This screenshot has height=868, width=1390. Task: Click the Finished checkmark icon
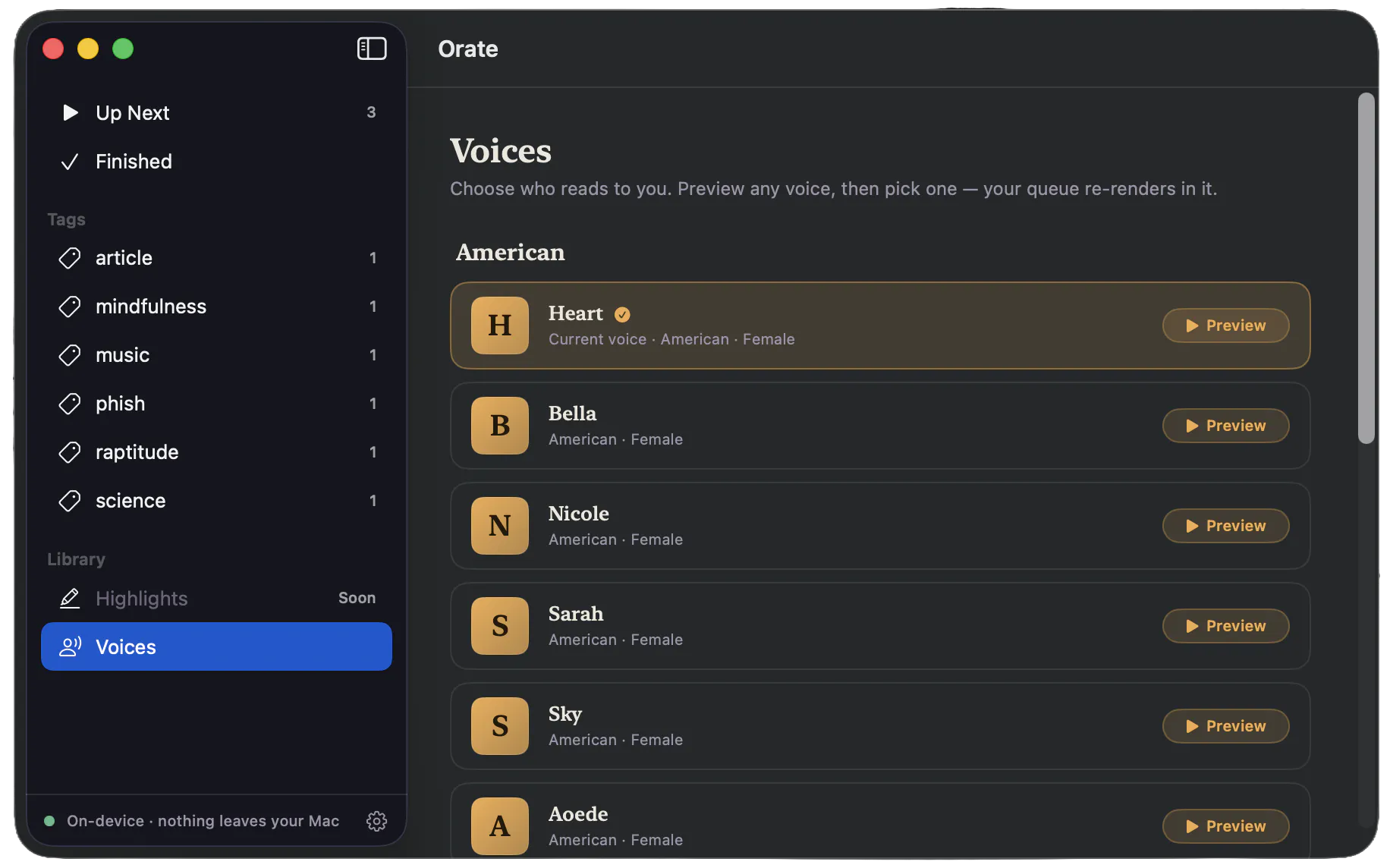click(70, 162)
